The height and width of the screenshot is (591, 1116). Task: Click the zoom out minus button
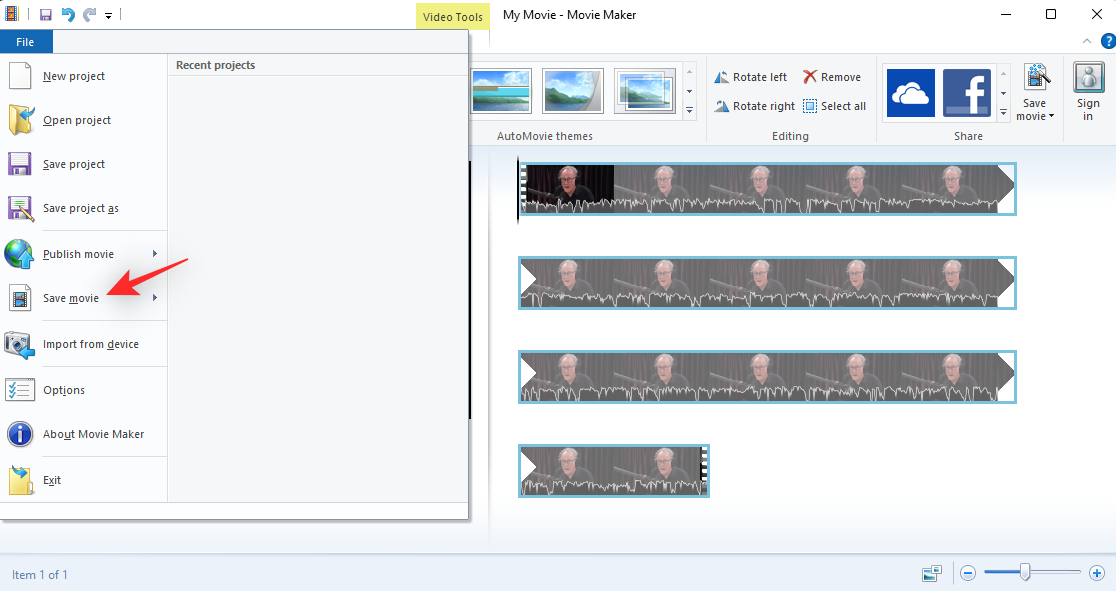[967, 572]
